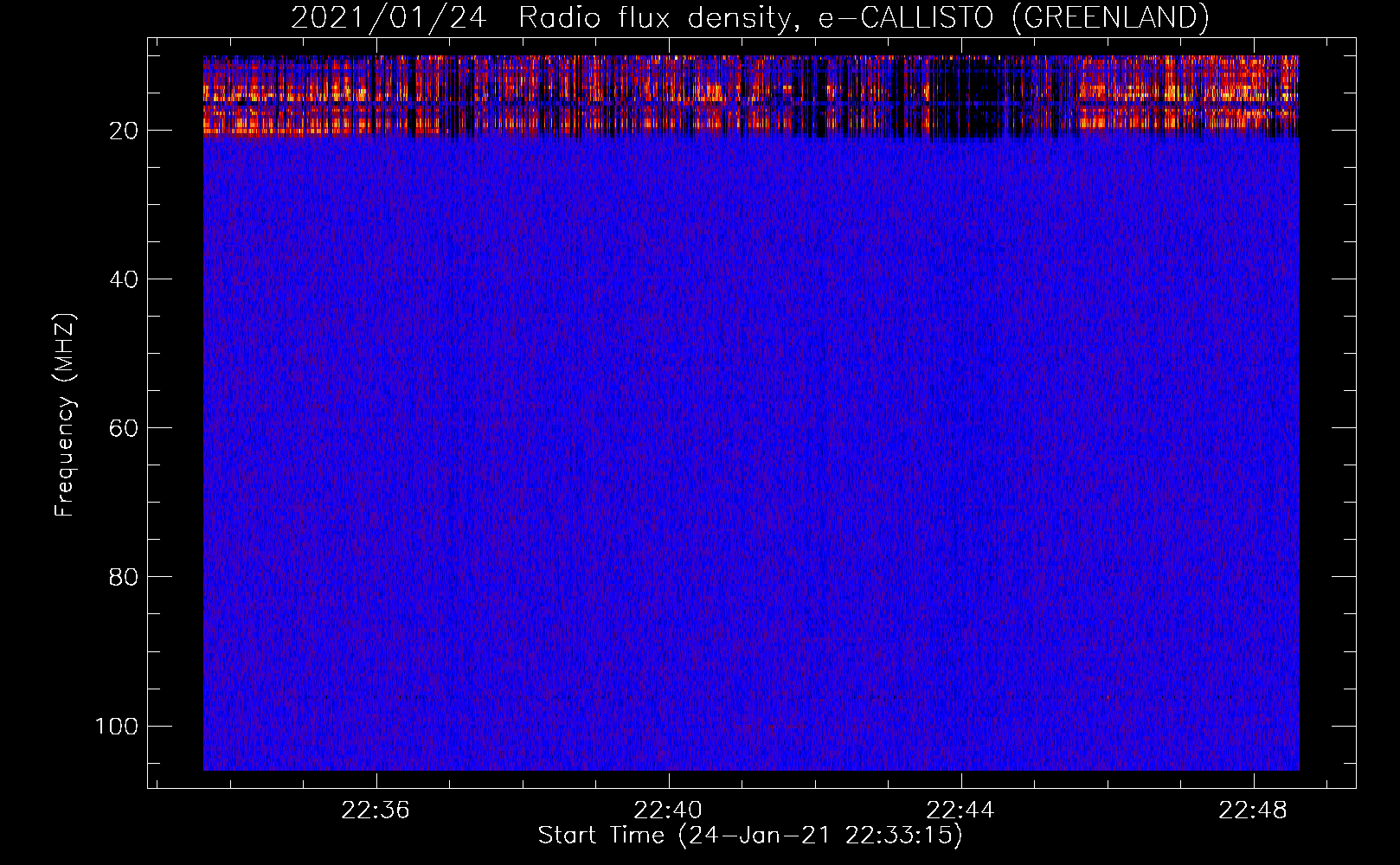Screen dimensions: 1400x865
Task: Click the 'Start Time (24-Jan-21 22:33:15)' label
Action: (x=750, y=836)
